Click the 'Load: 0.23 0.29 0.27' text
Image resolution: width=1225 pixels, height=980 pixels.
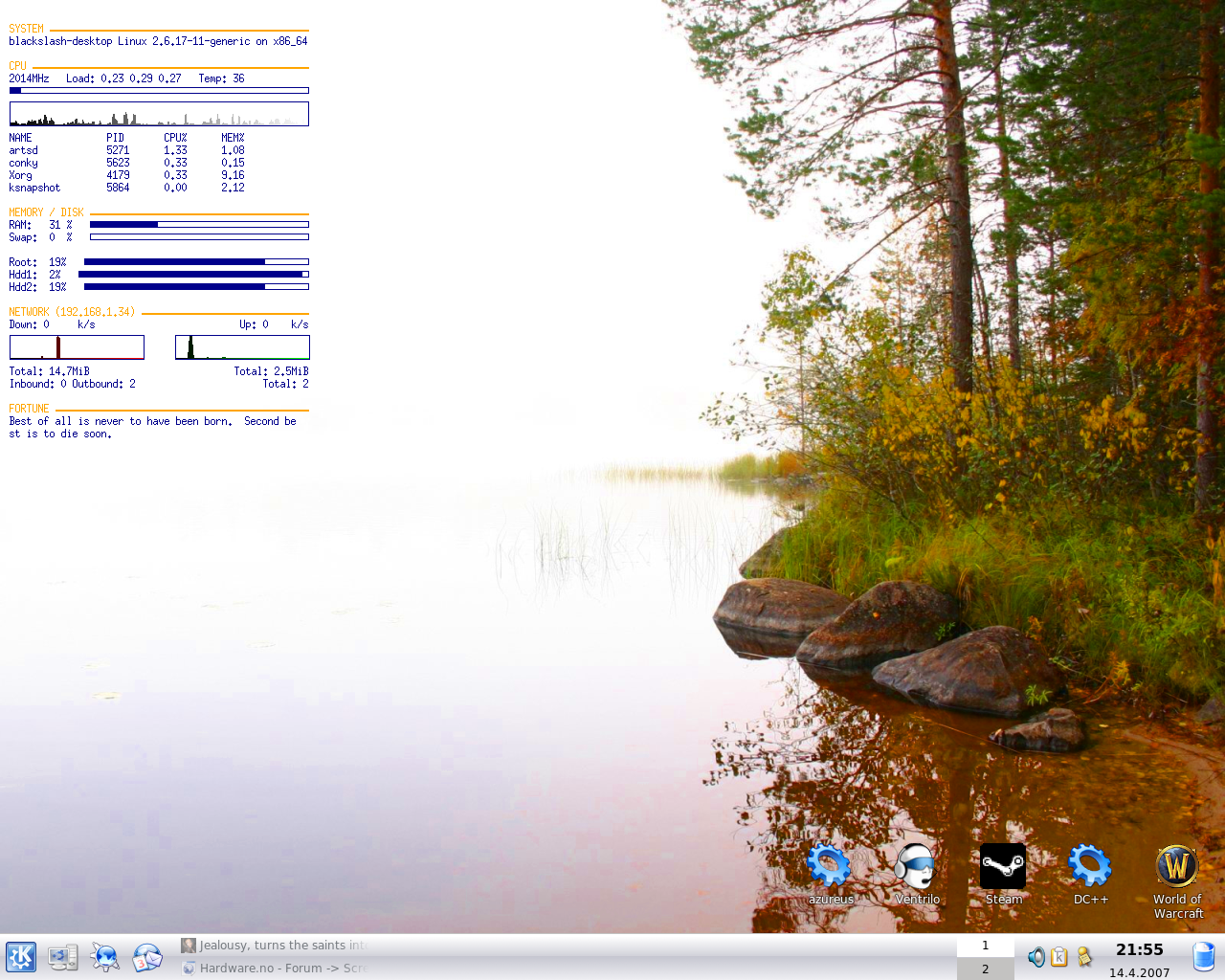click(123, 78)
